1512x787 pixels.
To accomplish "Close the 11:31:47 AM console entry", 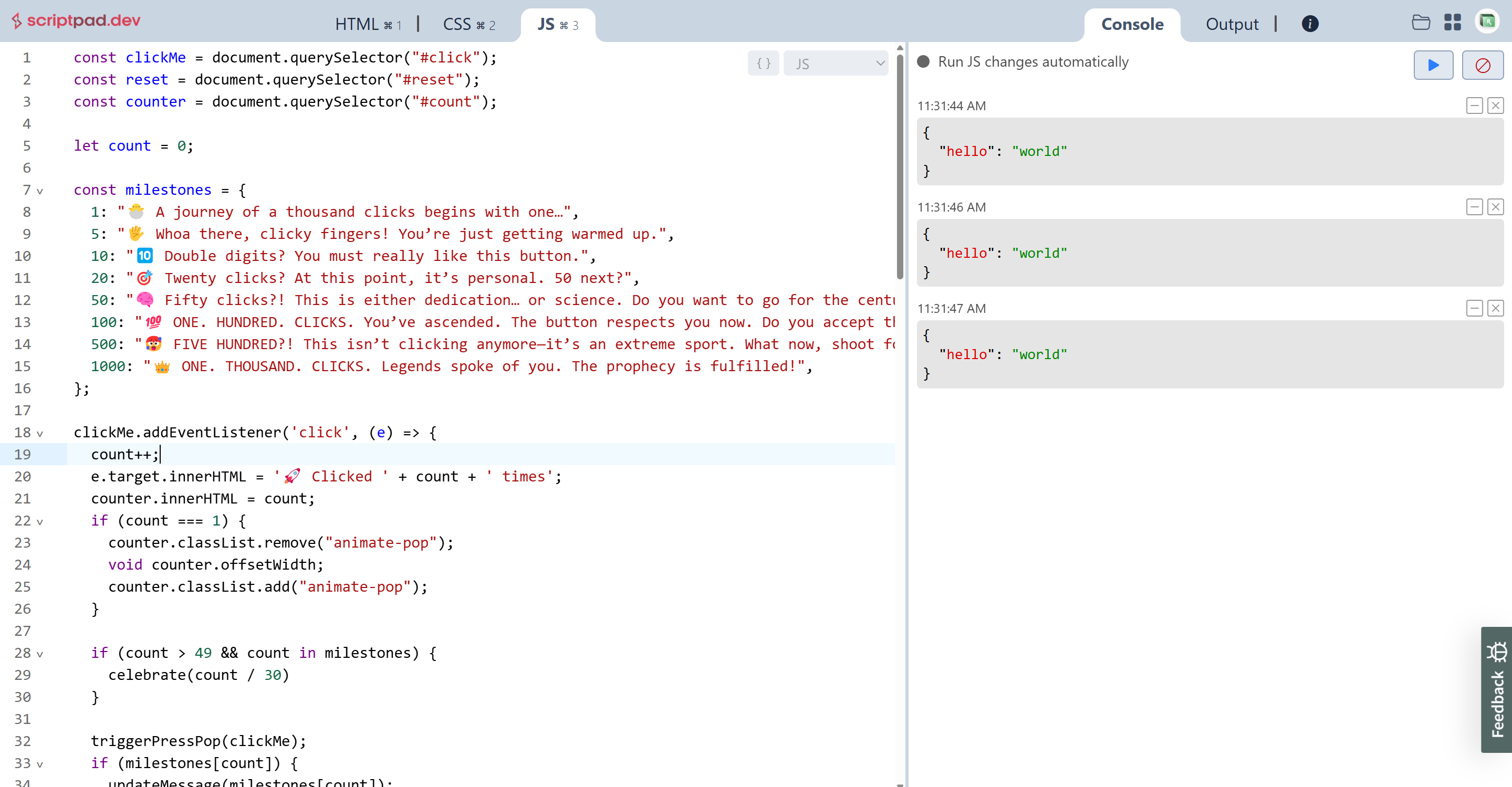I will (x=1495, y=308).
